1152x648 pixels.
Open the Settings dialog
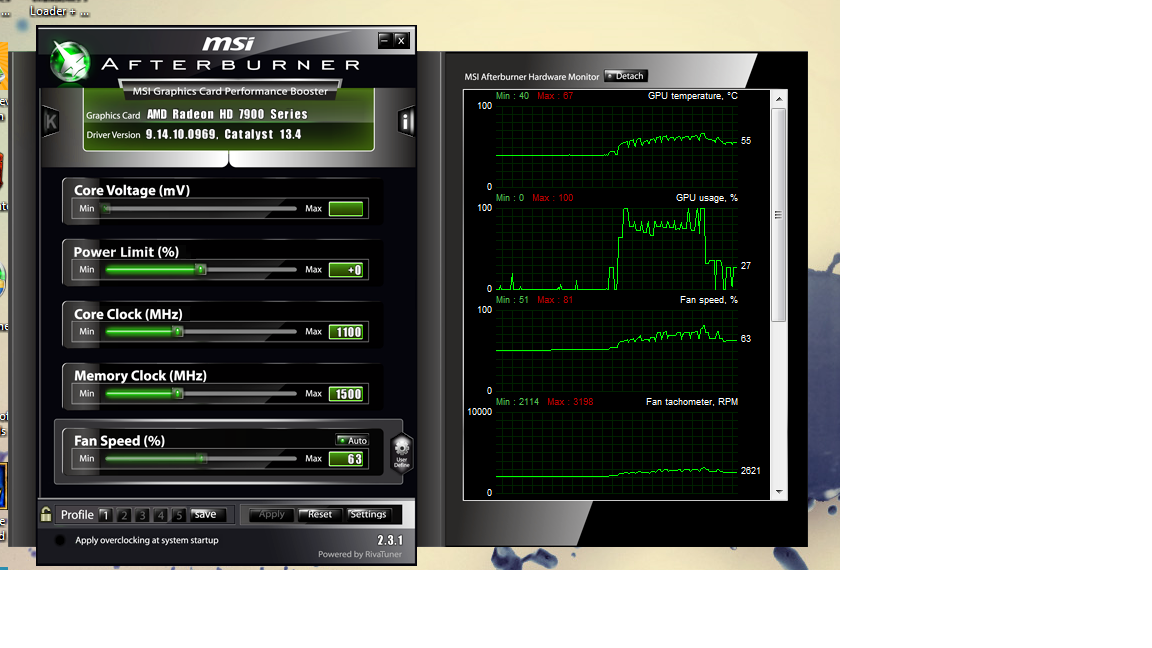[x=368, y=514]
